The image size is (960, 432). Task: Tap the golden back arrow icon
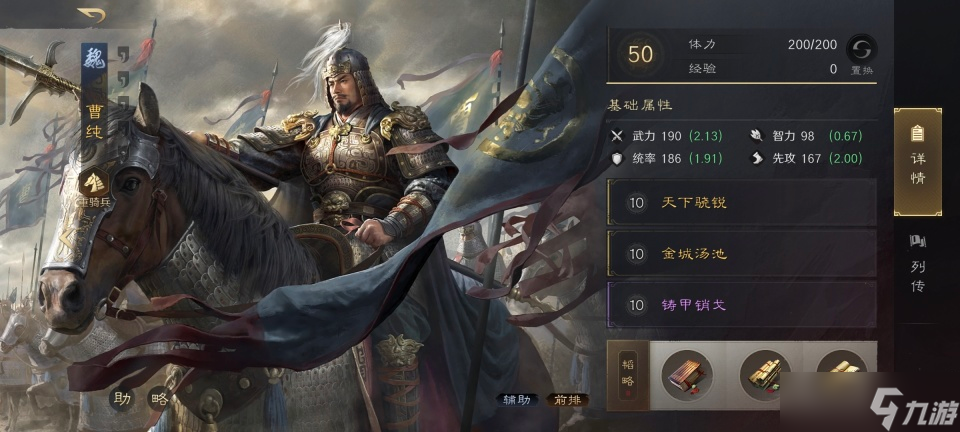[x=92, y=15]
